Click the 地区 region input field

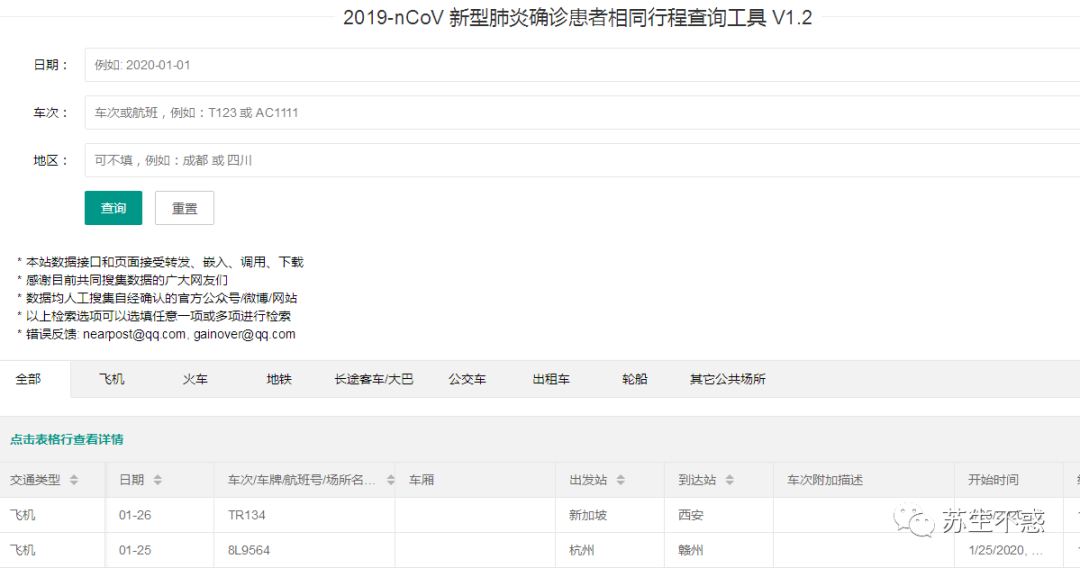[582, 160]
